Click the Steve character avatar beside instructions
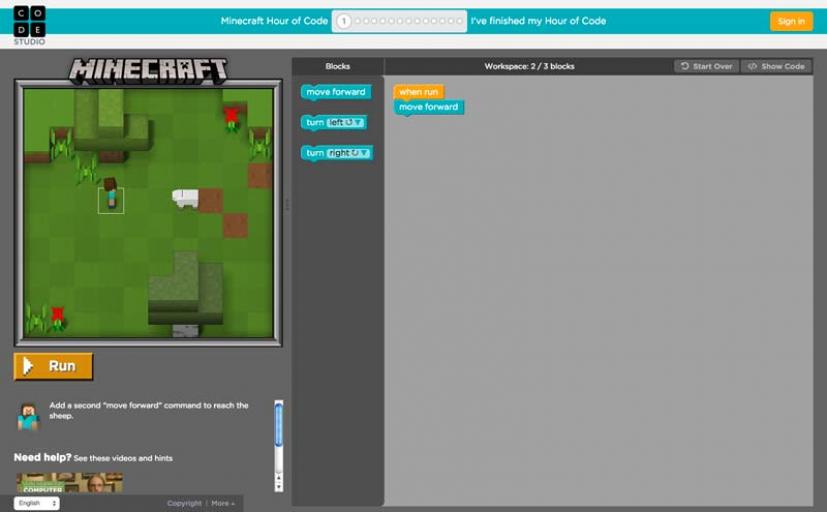Screen dimensions: 827x512 pos(28,417)
